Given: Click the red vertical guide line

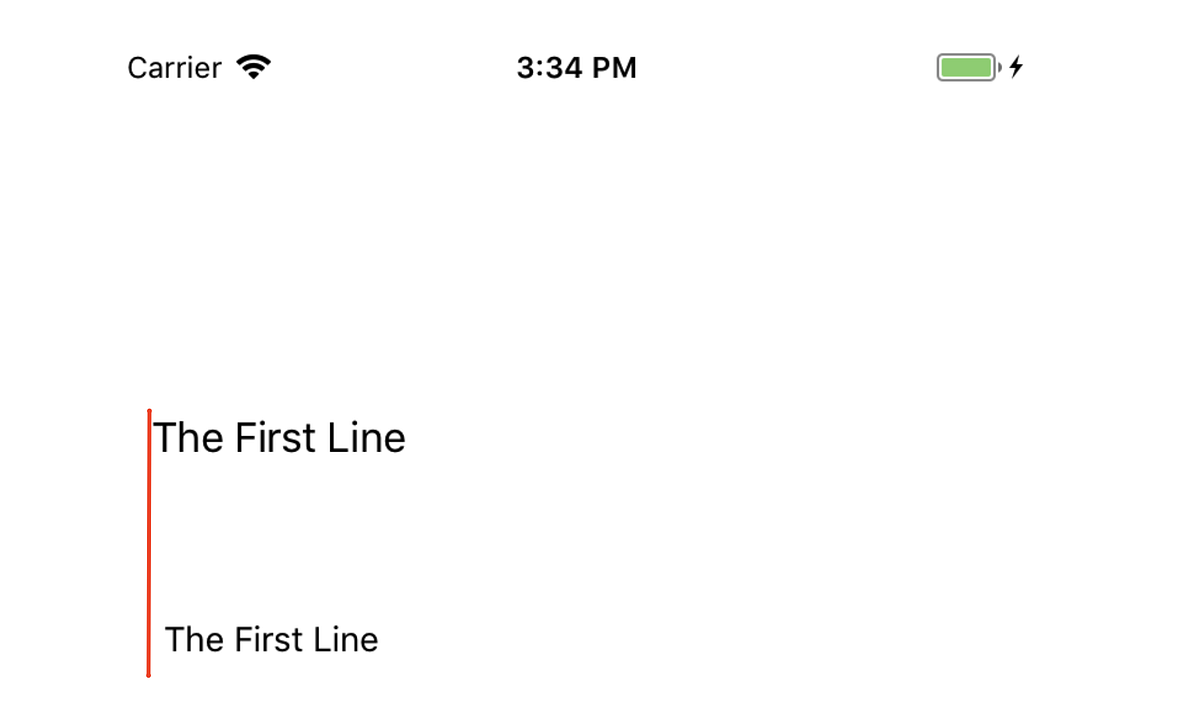Looking at the screenshot, I should tap(150, 540).
